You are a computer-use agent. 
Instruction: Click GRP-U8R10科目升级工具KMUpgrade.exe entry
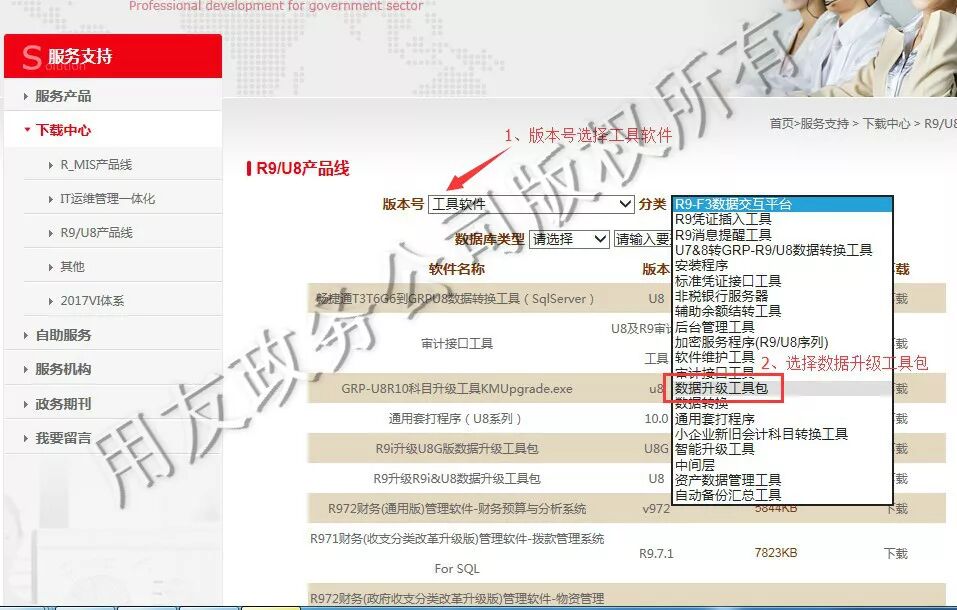click(457, 389)
